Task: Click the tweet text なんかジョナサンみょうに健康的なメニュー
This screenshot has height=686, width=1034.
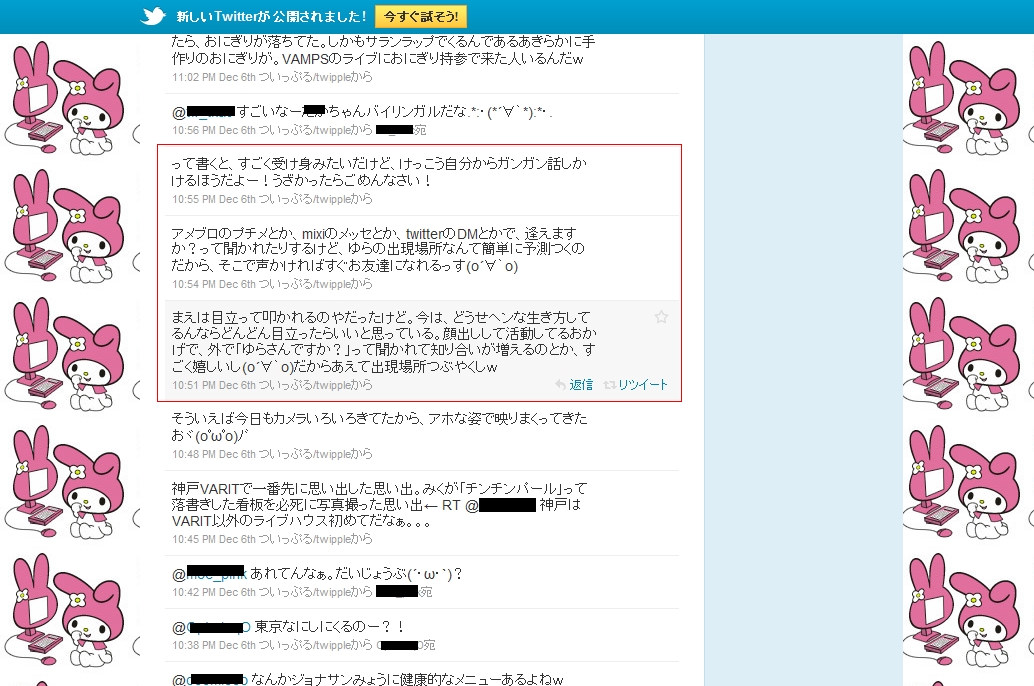Action: tap(407, 679)
